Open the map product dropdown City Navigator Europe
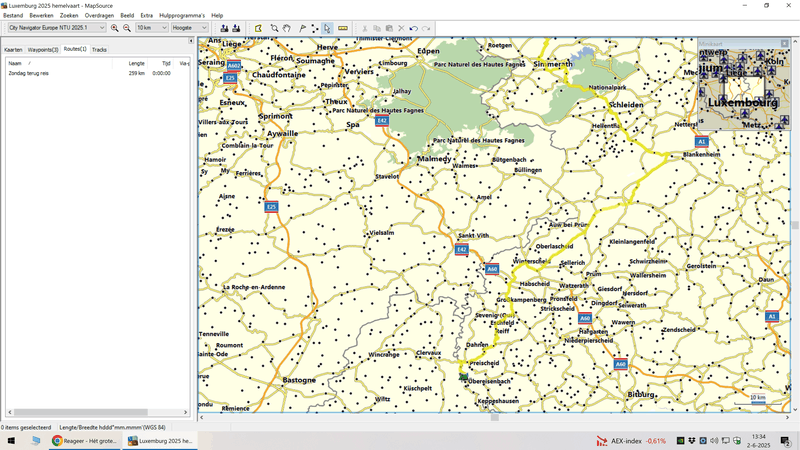 click(57, 28)
